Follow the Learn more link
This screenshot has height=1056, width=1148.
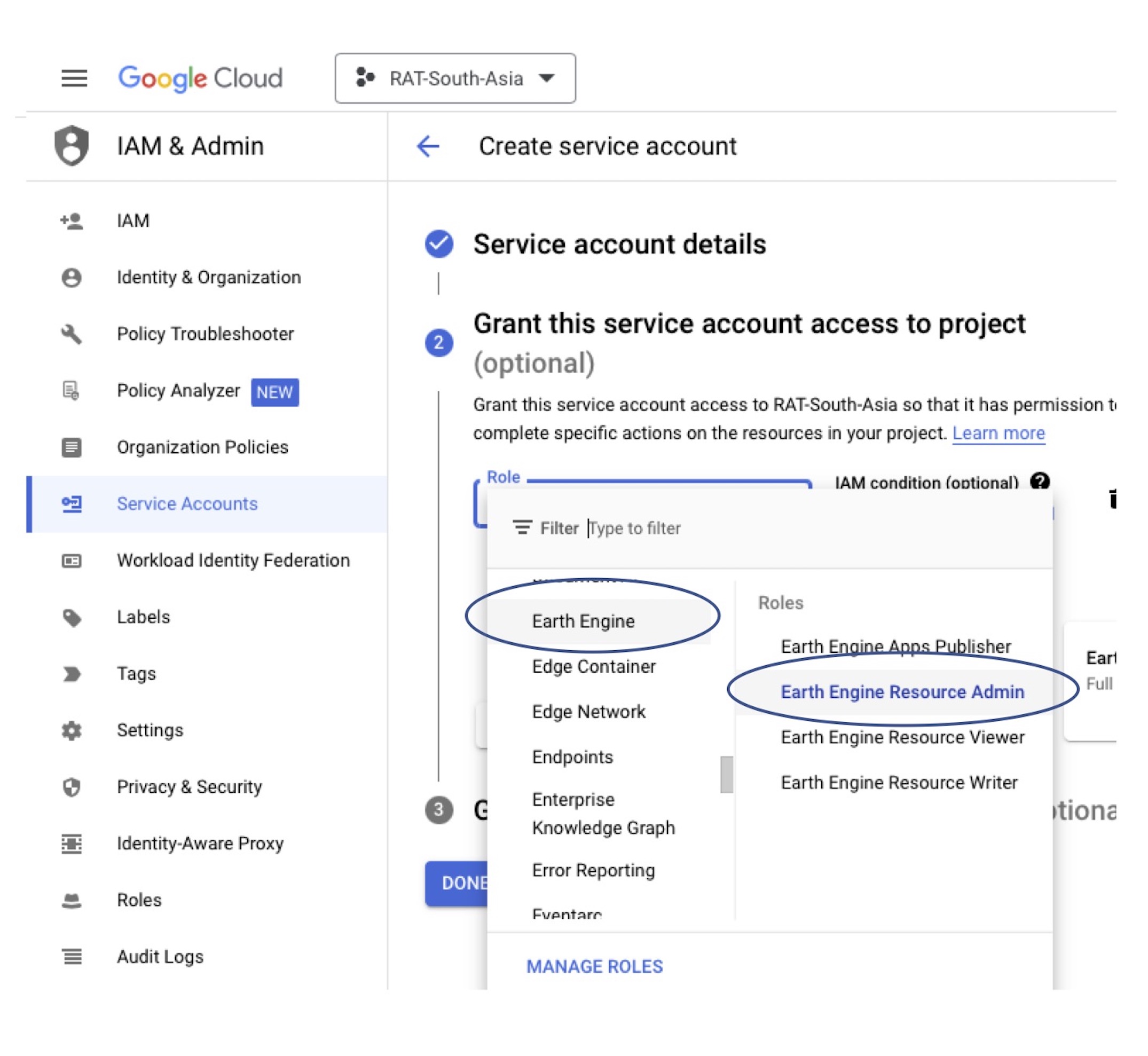pyautogui.click(x=998, y=433)
